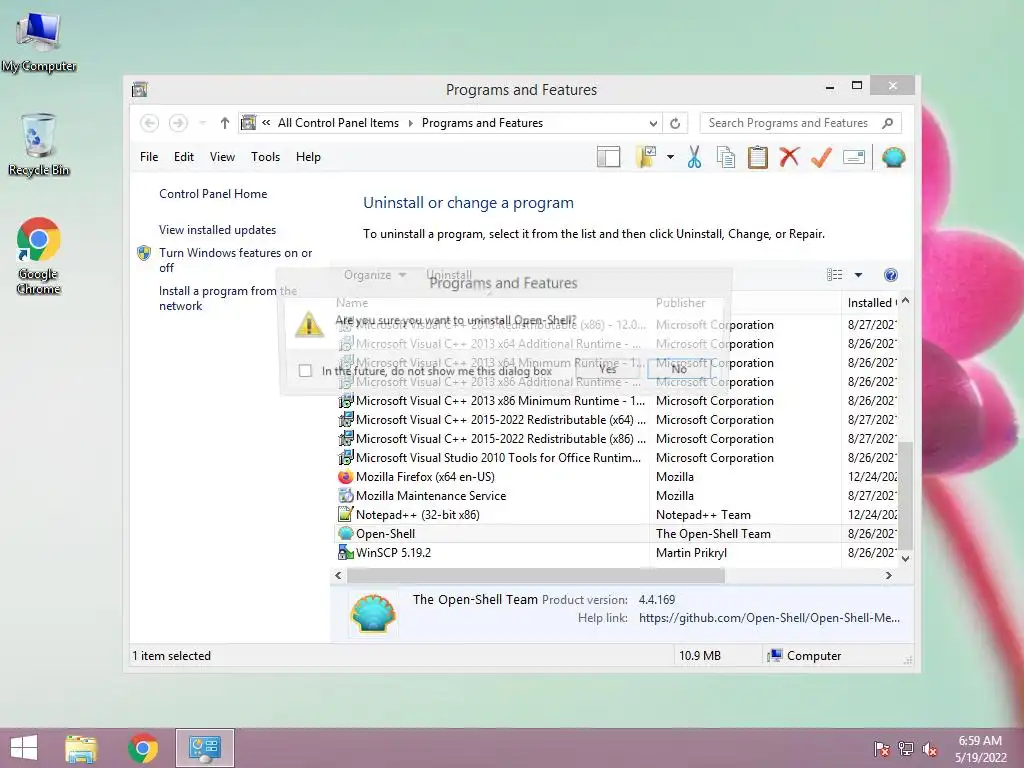Click the Email toolbar icon
The height and width of the screenshot is (768, 1024).
854,157
